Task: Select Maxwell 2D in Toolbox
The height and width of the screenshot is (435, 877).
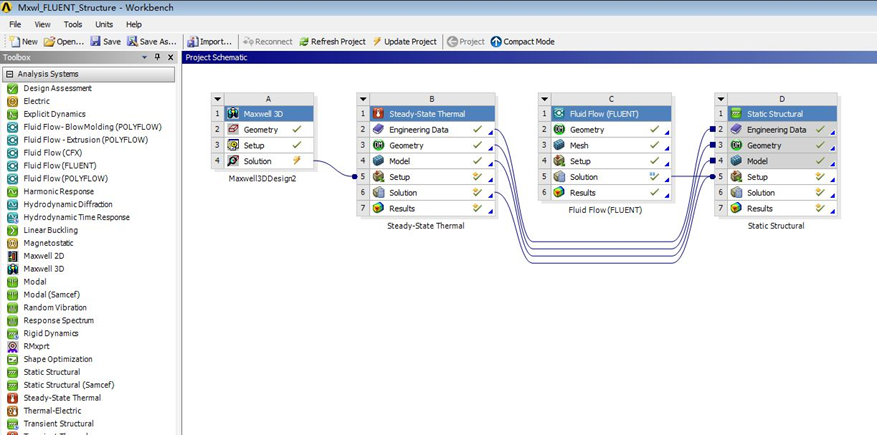Action: point(44,256)
